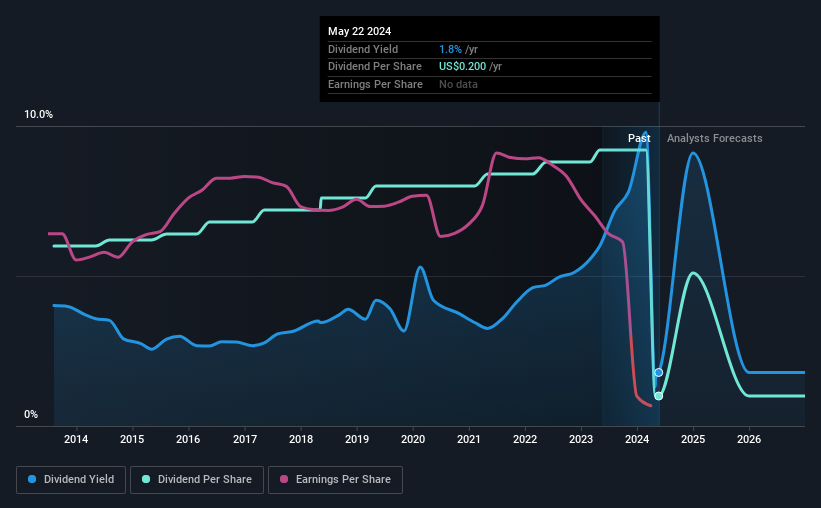
Task: Click the pink Earnings Per Share legend dot
Action: (x=284, y=479)
